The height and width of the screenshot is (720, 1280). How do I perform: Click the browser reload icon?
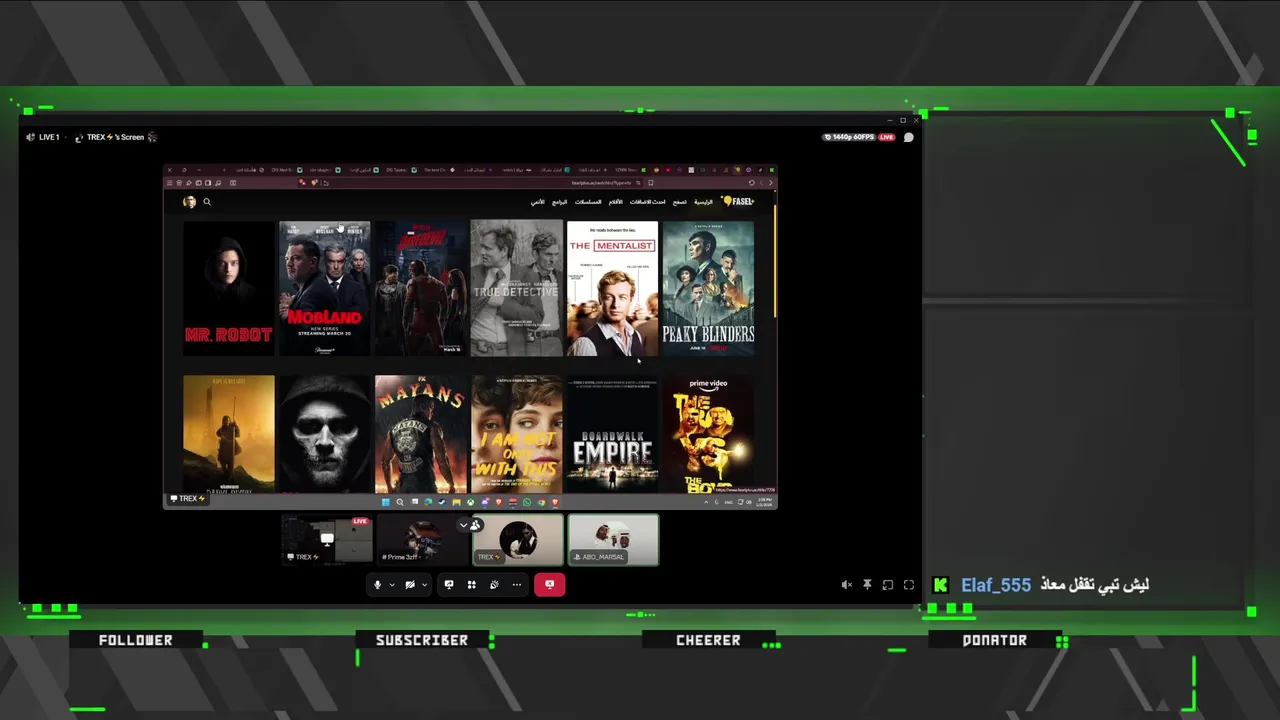pyautogui.click(x=752, y=183)
